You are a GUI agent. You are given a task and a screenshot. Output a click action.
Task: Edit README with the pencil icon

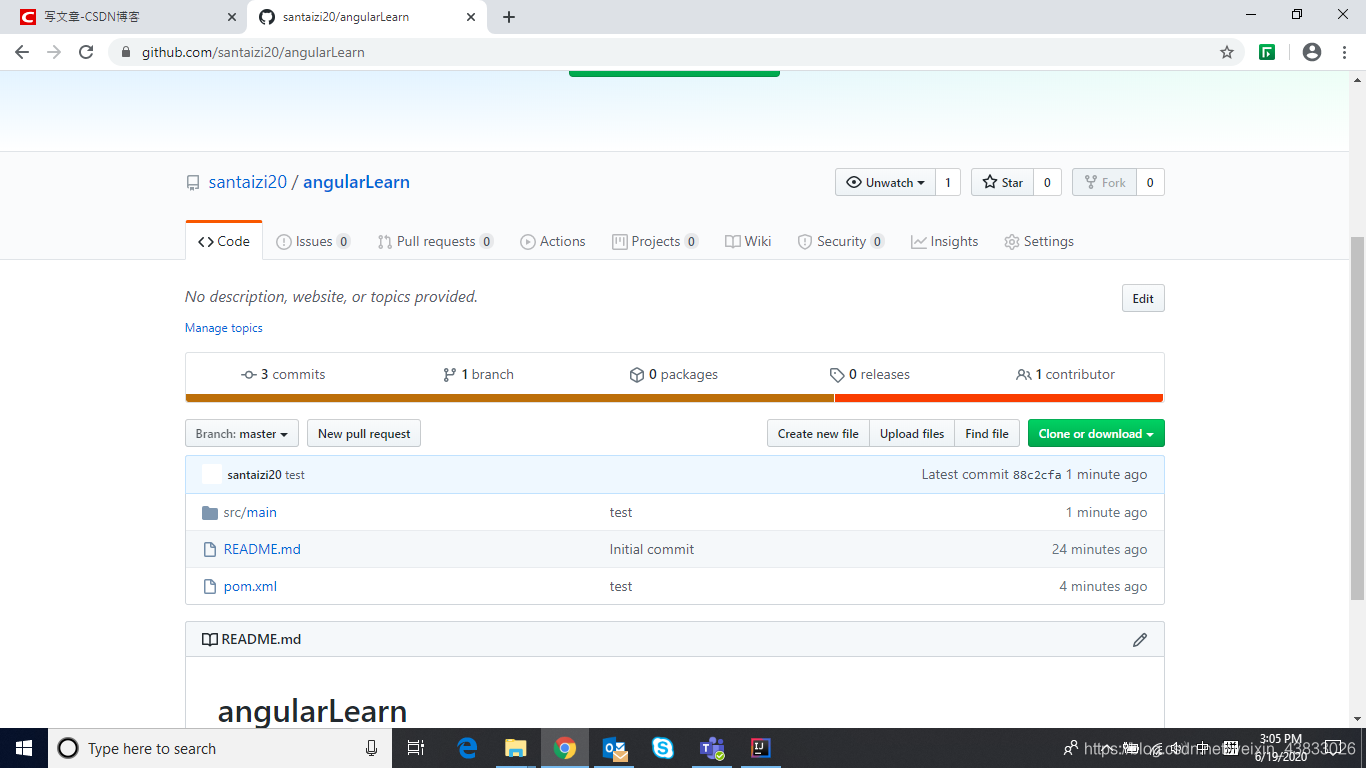1140,639
